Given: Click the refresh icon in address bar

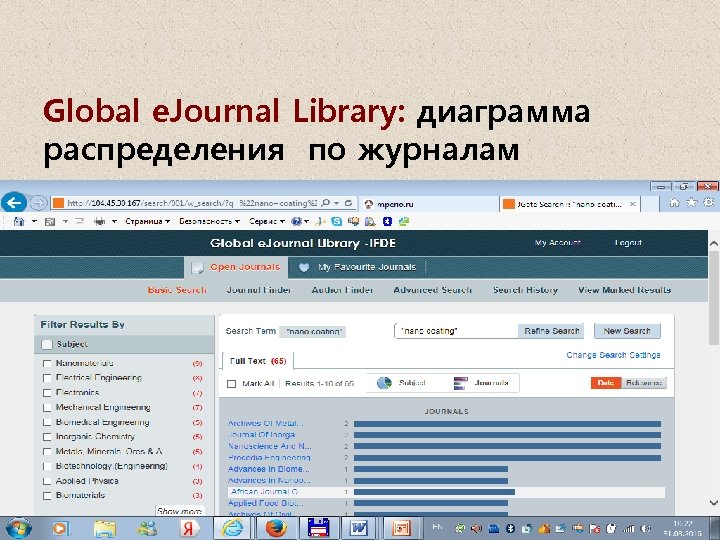Looking at the screenshot, I should click(x=349, y=203).
